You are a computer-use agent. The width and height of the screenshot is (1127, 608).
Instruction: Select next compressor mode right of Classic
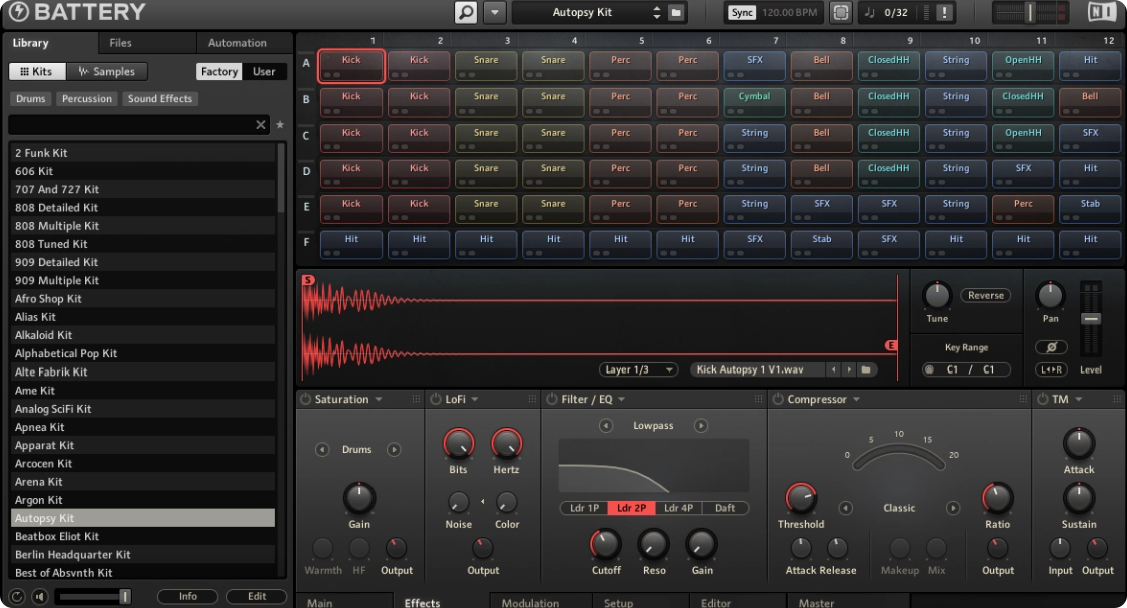[953, 508]
